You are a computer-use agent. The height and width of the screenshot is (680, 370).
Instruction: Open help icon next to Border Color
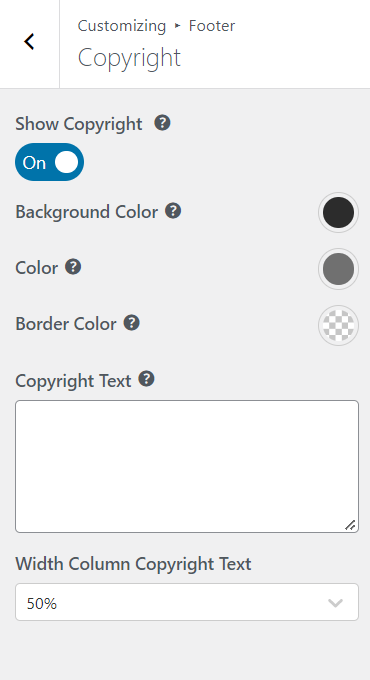click(131, 323)
